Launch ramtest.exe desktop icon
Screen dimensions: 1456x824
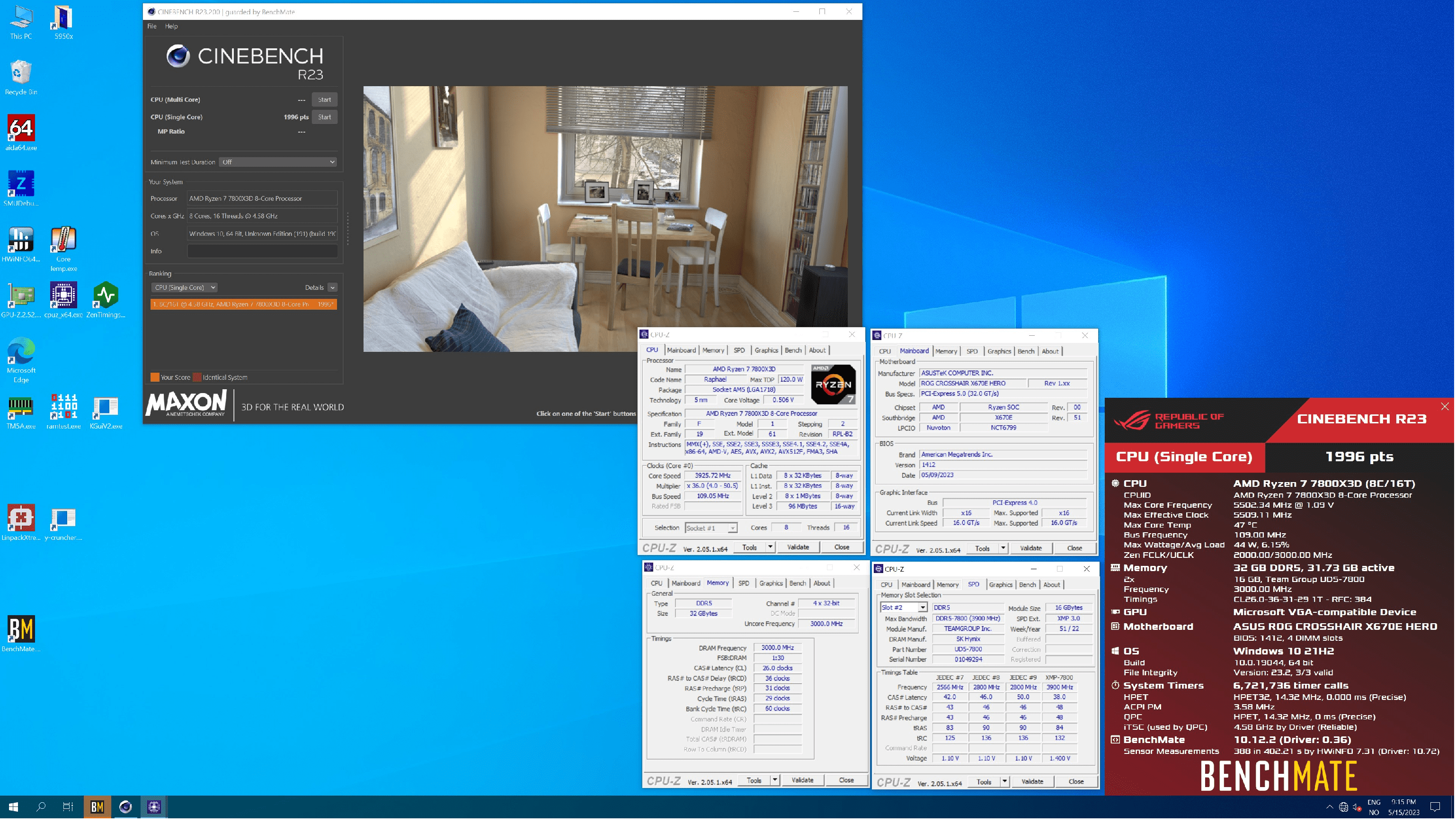click(63, 412)
